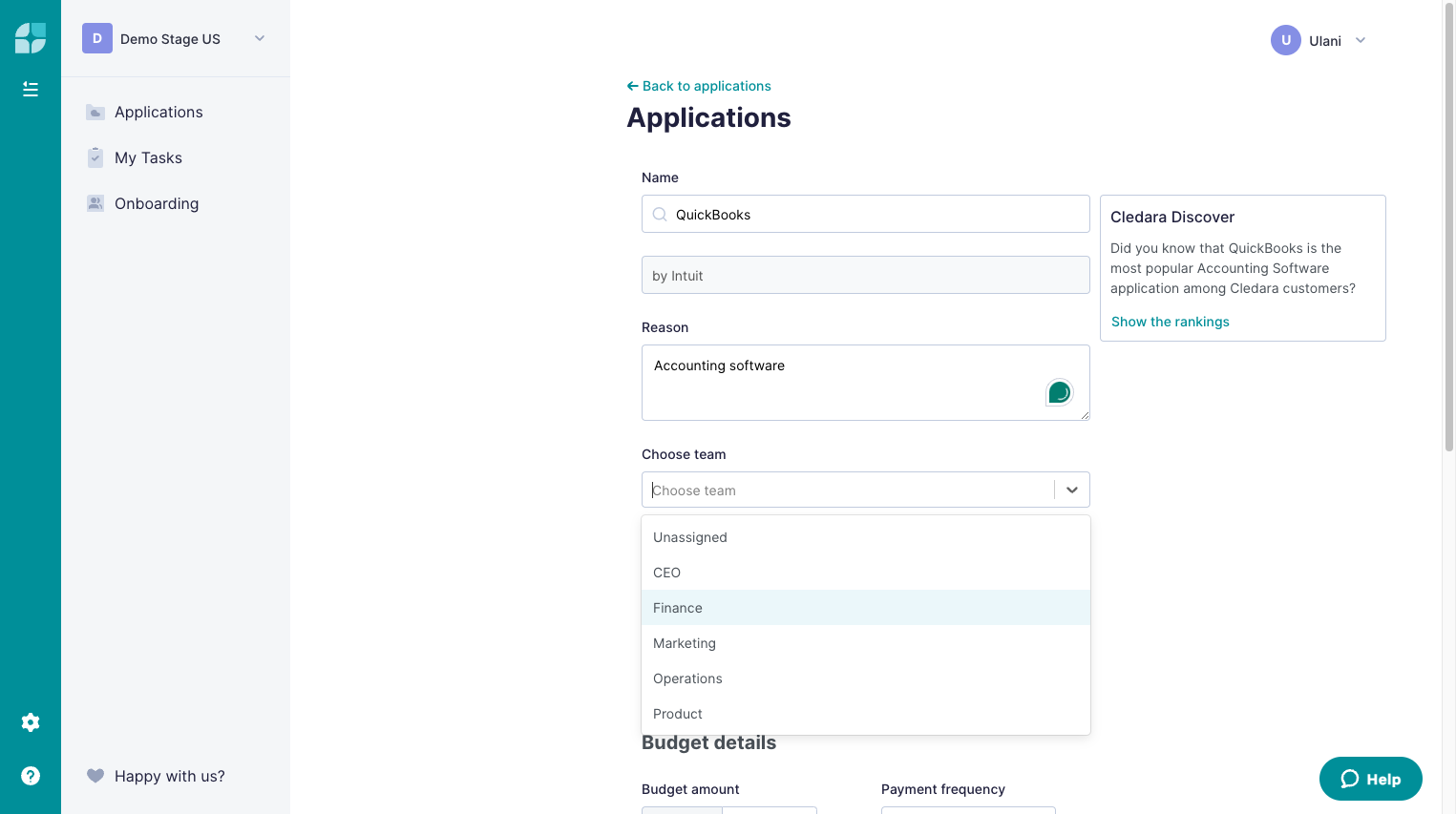Click the back arrow icon

[632, 86]
